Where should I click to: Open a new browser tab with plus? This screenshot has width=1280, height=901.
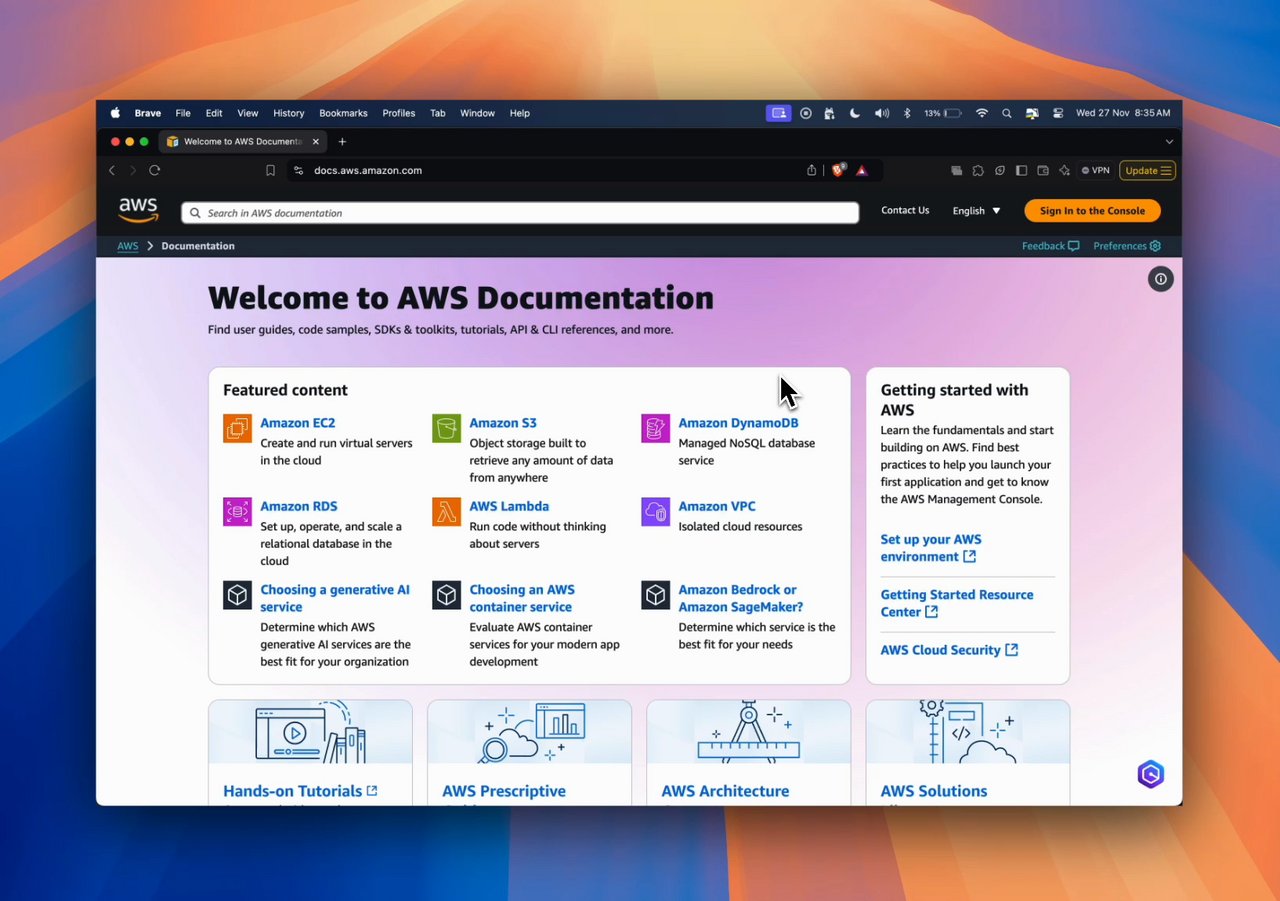click(x=342, y=141)
